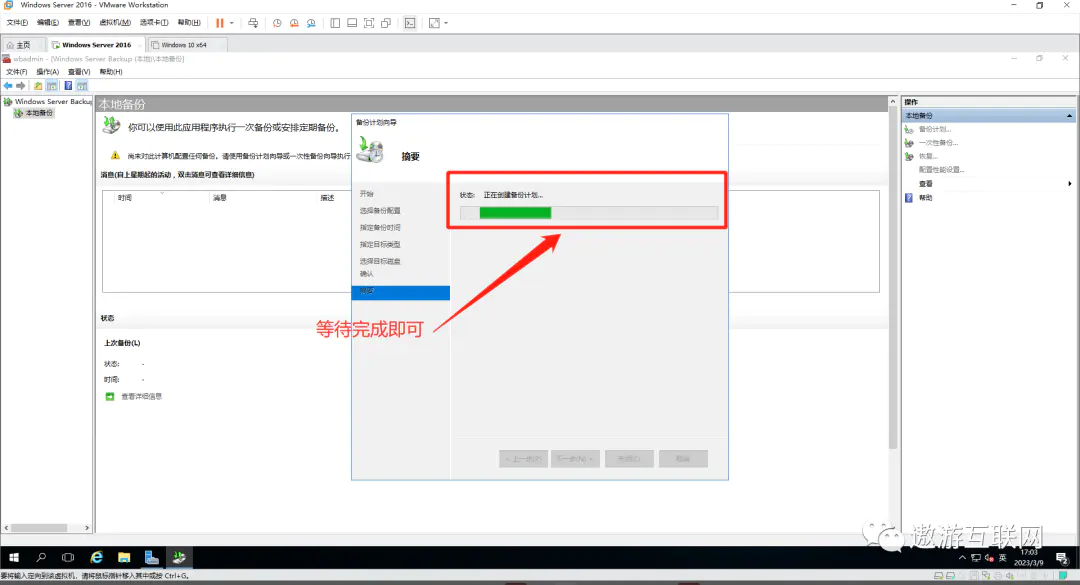This screenshot has width=1080, height=585.
Task: Open the Windows Start button in the guest
Action: click(x=14, y=557)
